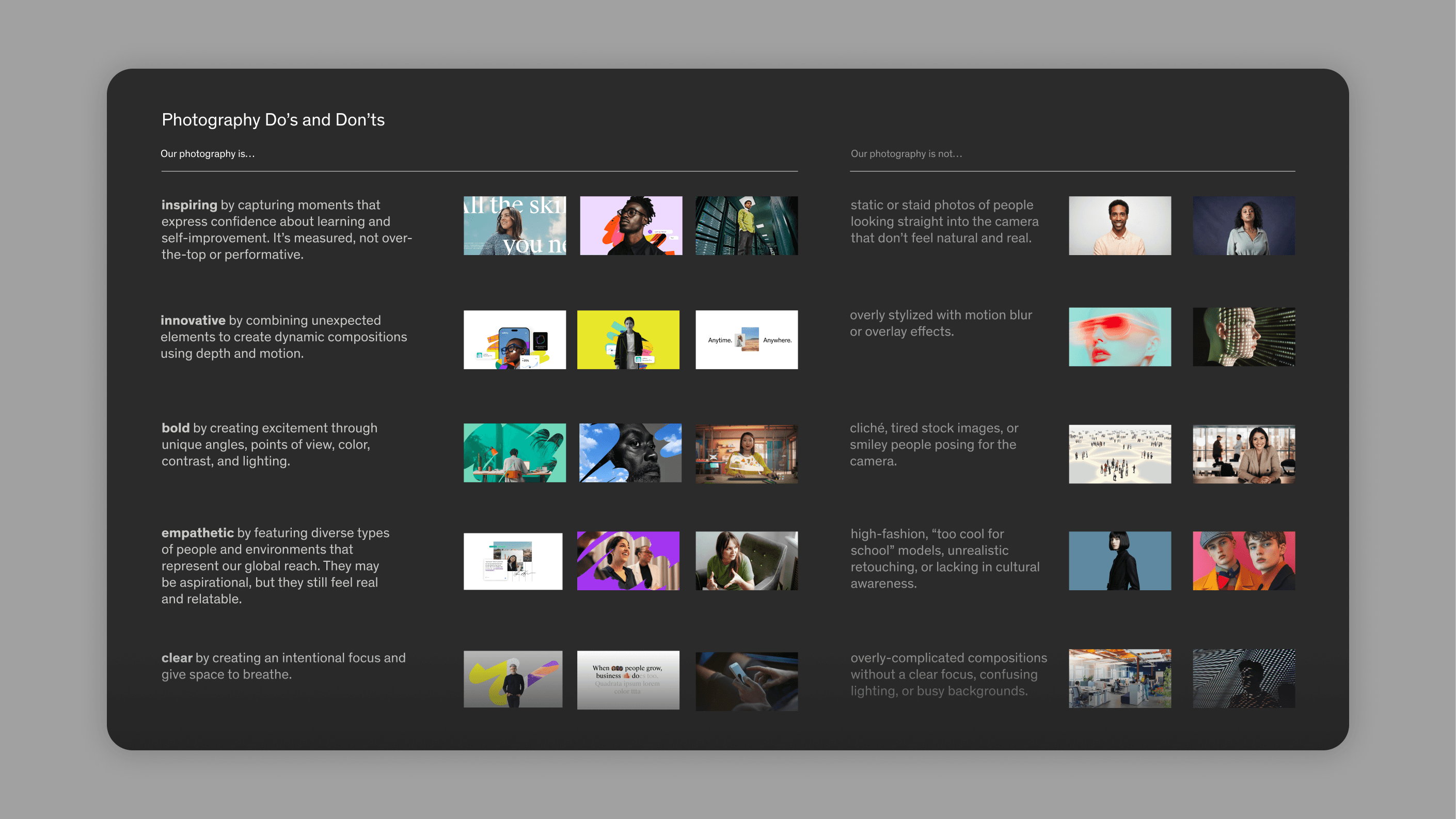Click the smiling man in peach shirt photo
1456x819 pixels.
point(1120,226)
